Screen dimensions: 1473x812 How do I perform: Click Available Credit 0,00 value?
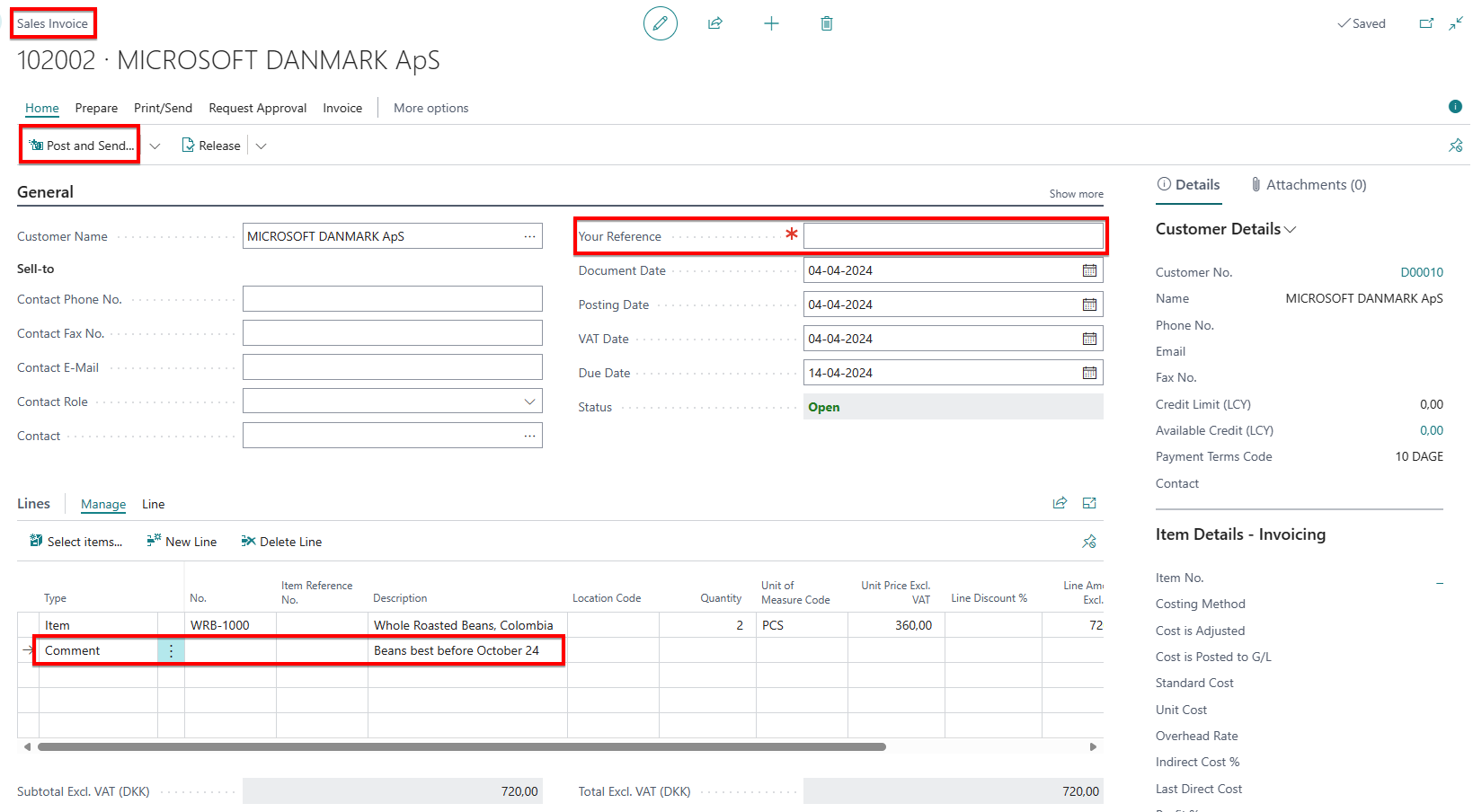[x=1432, y=430]
